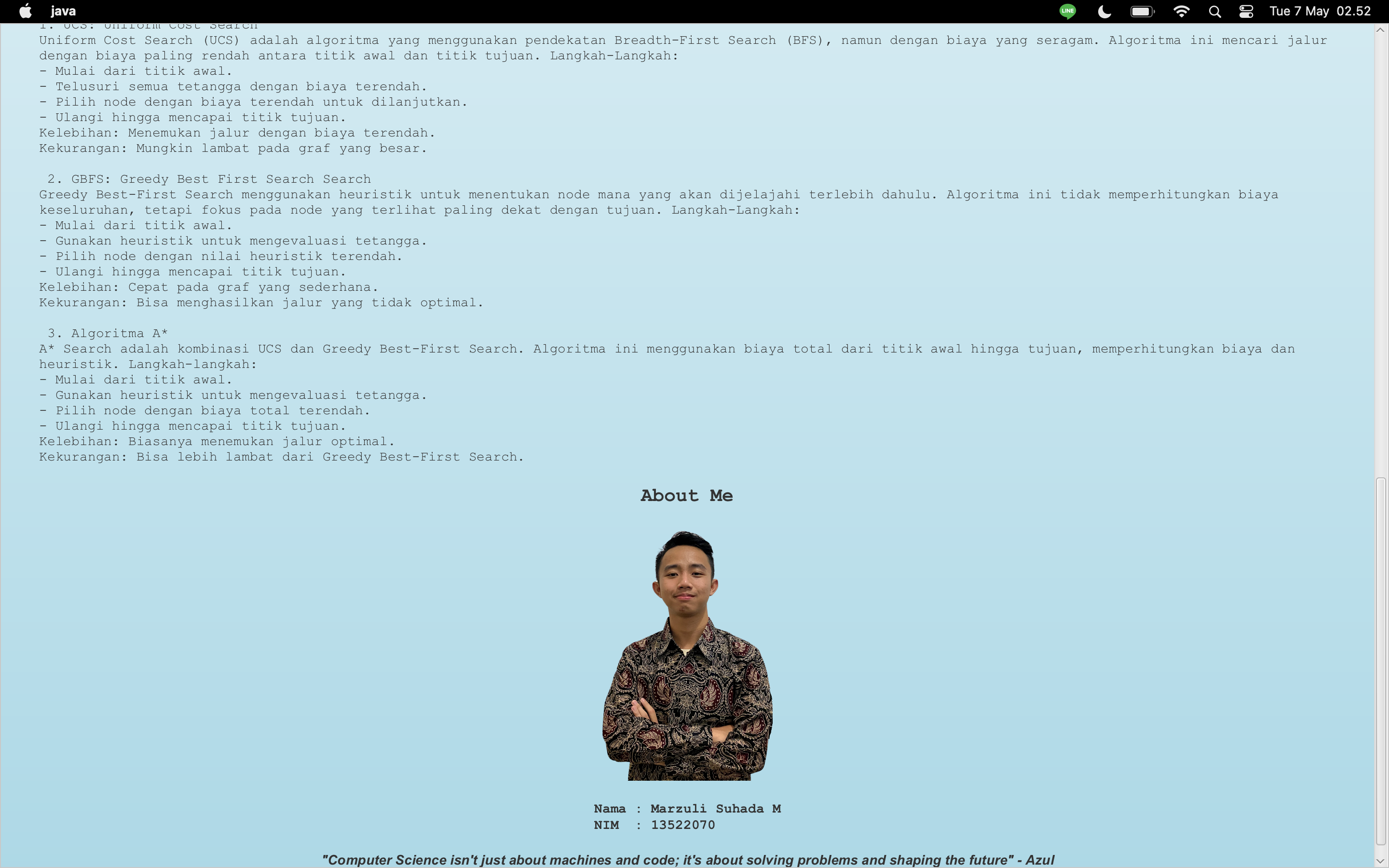Click the LINE status icon
Viewport: 1389px width, 868px height.
point(1067,11)
